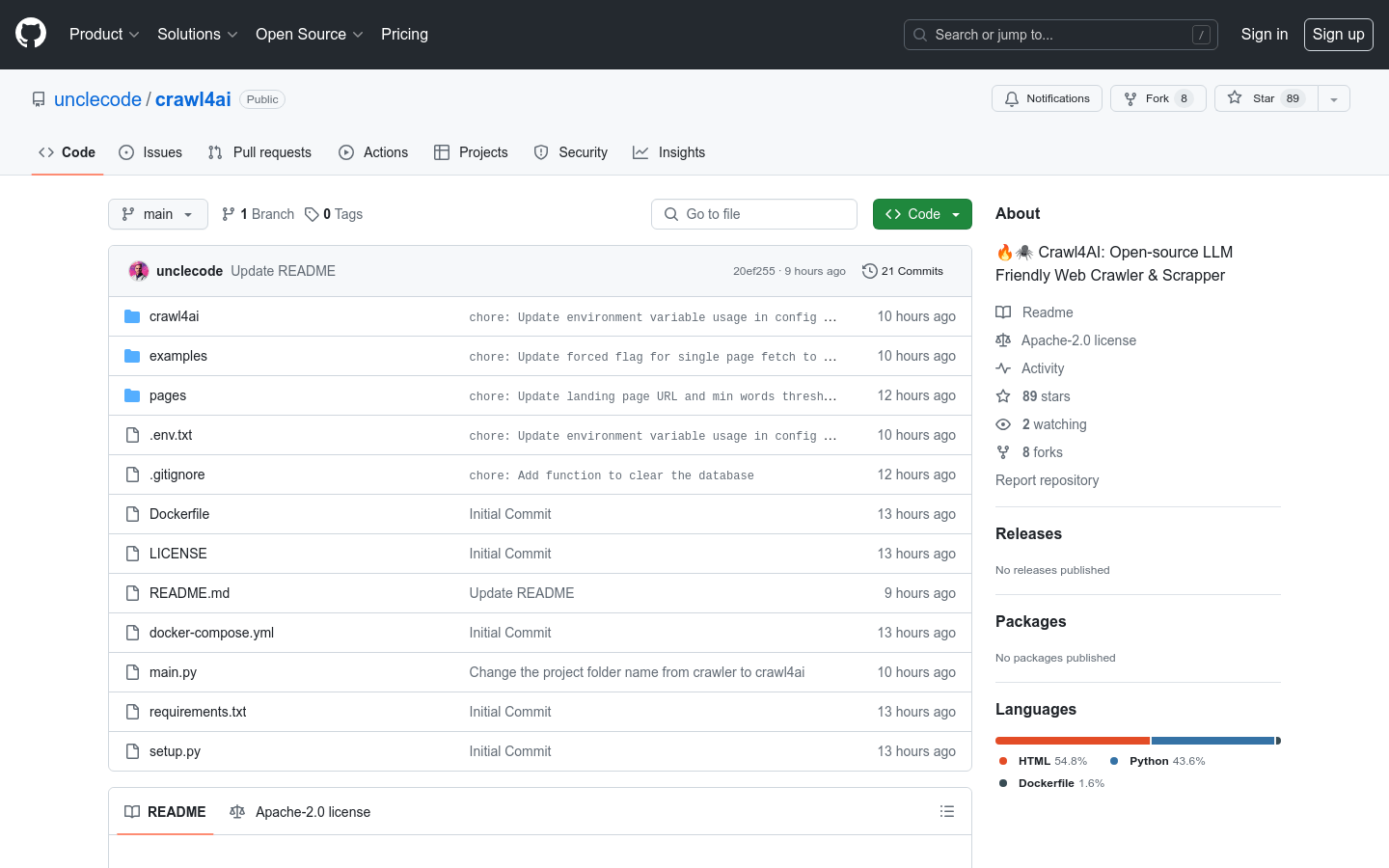1389x868 pixels.
Task: Click the tag icon beside 0 Tags
Action: click(x=312, y=214)
